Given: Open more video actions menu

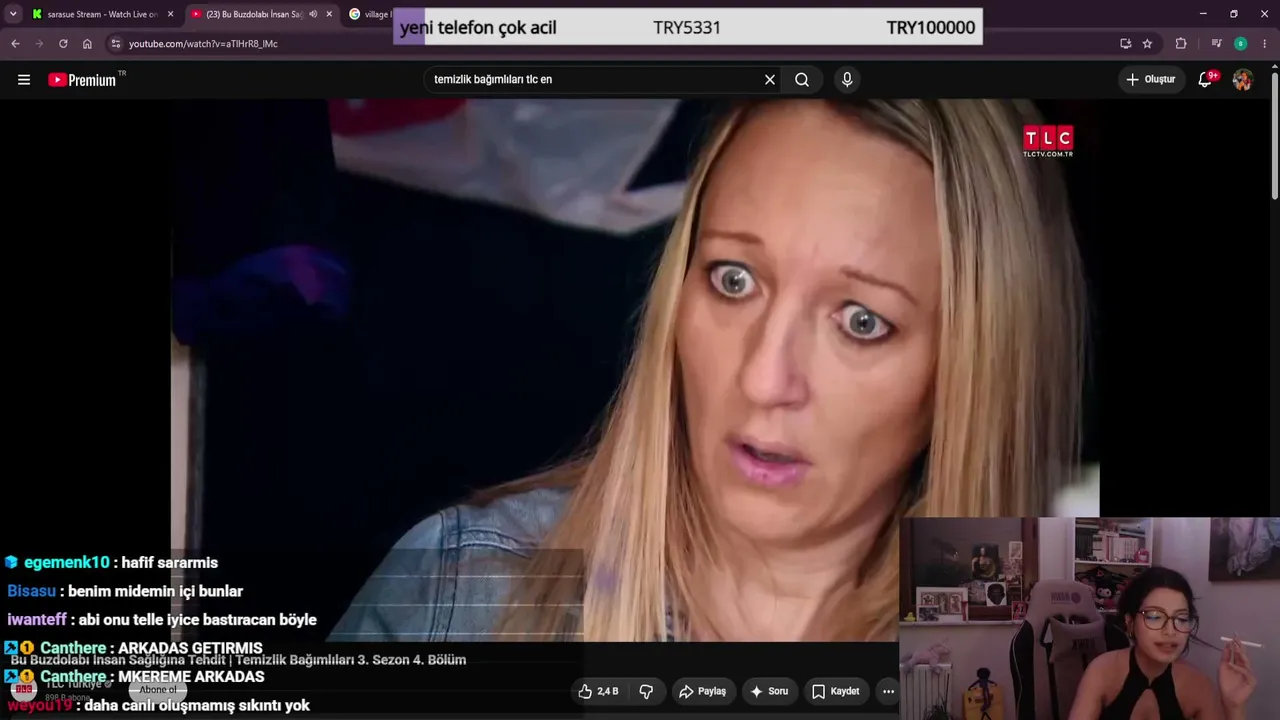Looking at the screenshot, I should [x=888, y=691].
